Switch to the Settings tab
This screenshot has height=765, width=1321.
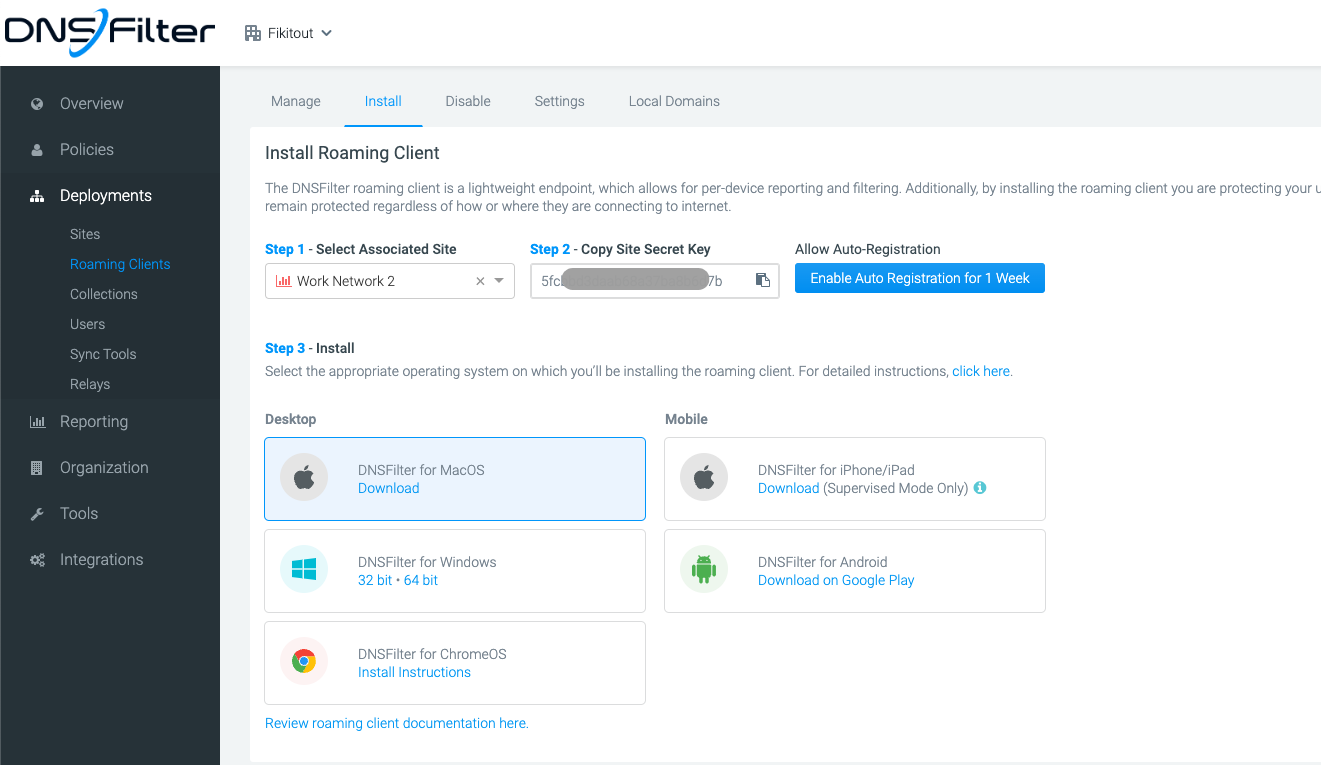click(559, 101)
